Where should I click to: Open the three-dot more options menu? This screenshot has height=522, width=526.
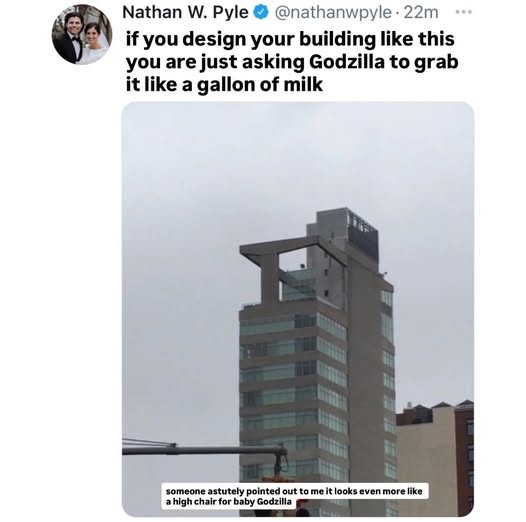tap(464, 12)
